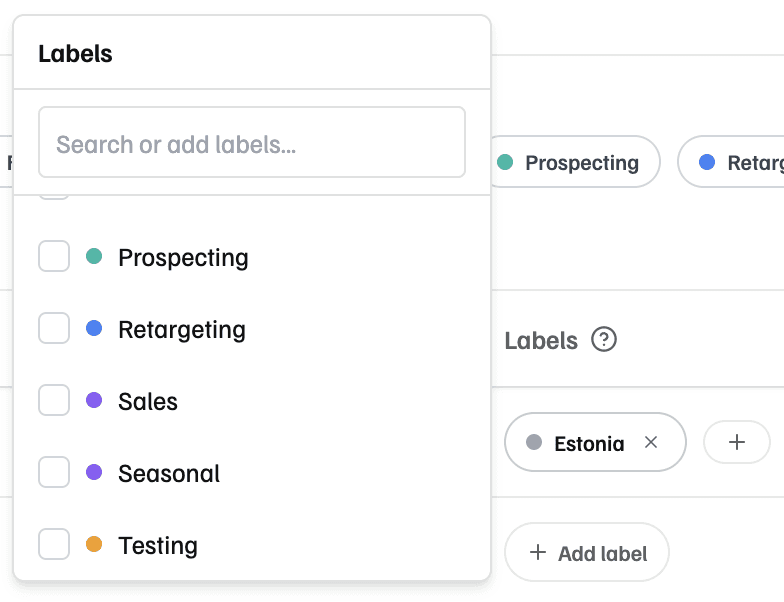Enable the Retargeting checkbox
Viewport: 784px width, 602px height.
click(54, 329)
